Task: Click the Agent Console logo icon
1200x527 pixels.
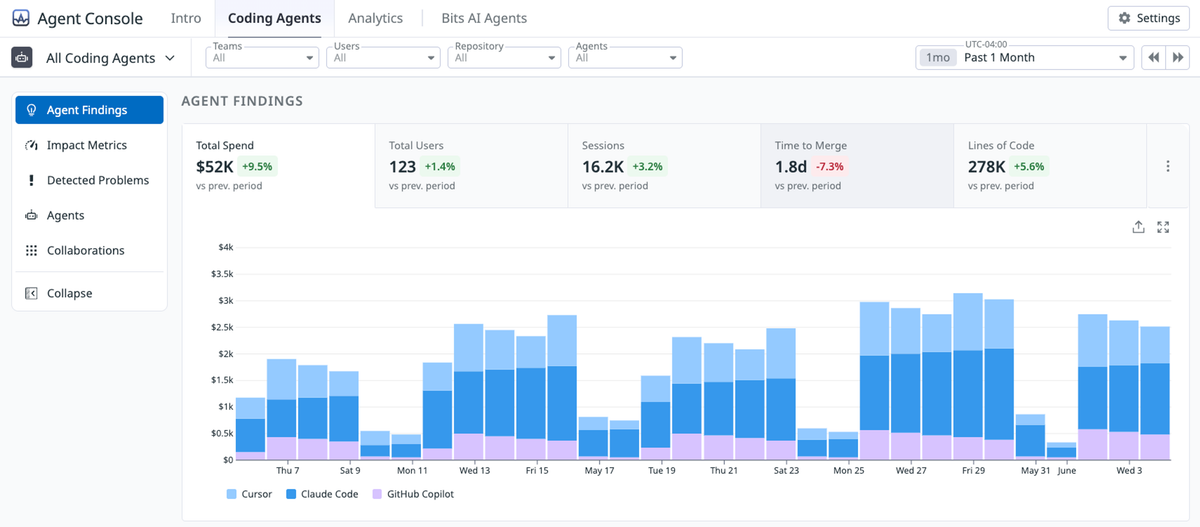Action: pos(21,18)
